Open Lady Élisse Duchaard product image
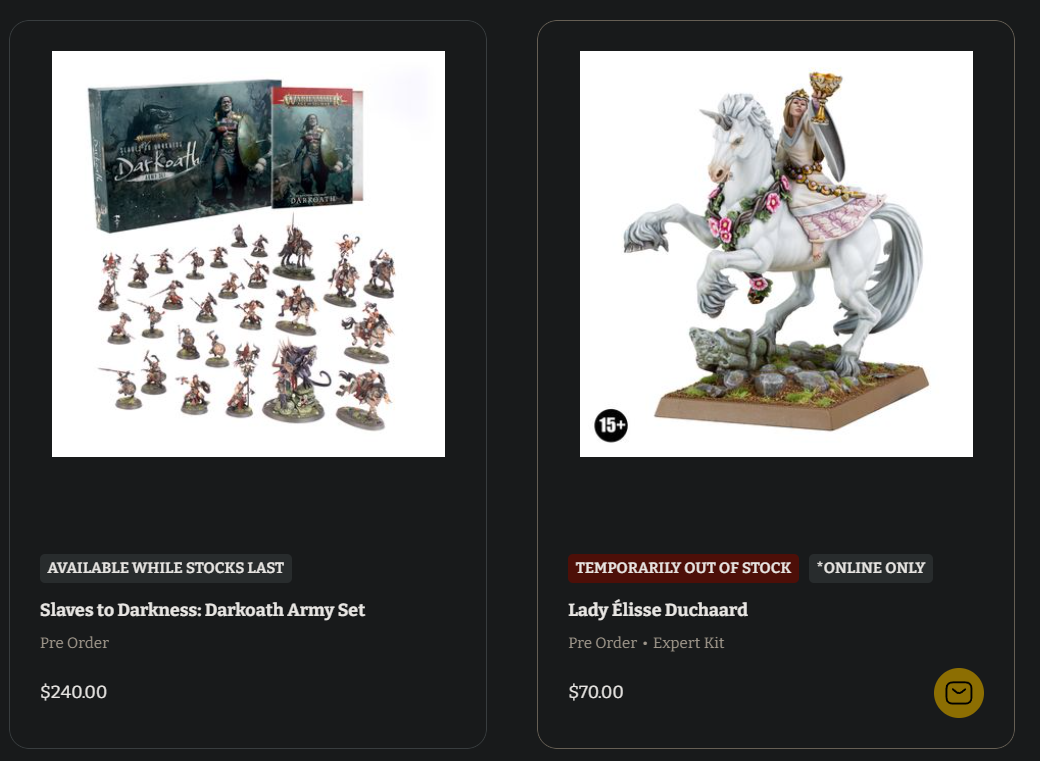Screen dimensions: 1040x761 point(776,253)
